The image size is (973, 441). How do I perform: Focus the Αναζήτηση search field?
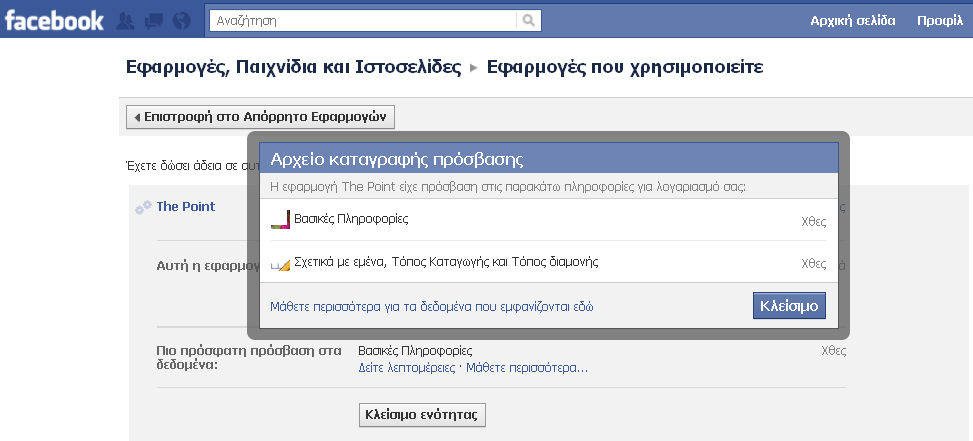[365, 20]
